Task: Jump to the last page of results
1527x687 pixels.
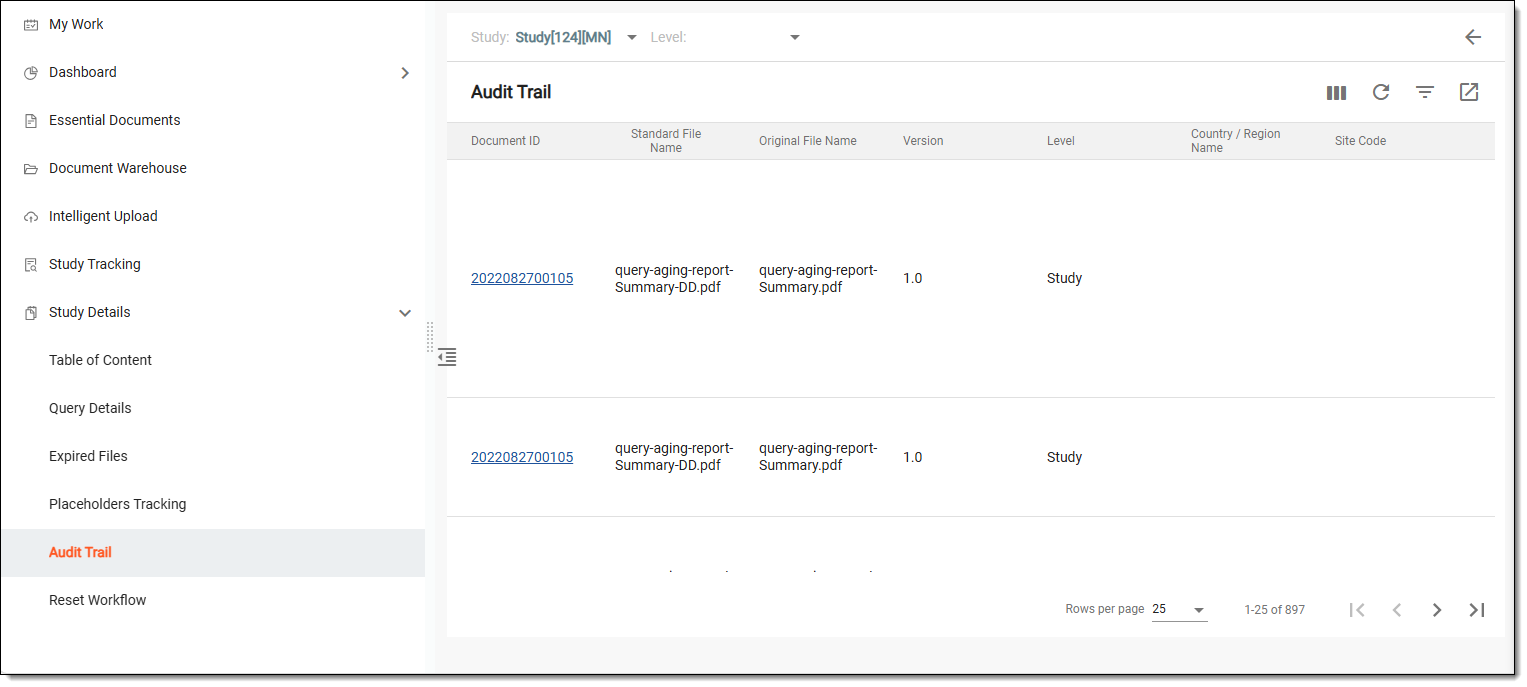Action: [1477, 610]
